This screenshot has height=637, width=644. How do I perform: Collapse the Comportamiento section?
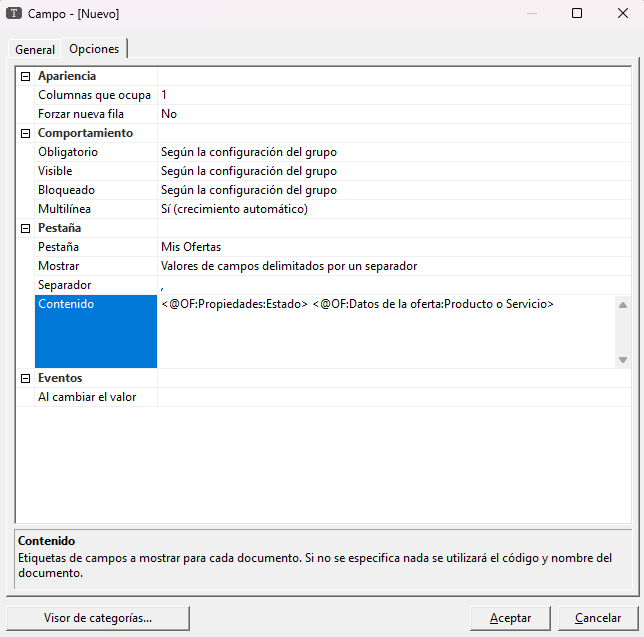pyautogui.click(x=25, y=133)
